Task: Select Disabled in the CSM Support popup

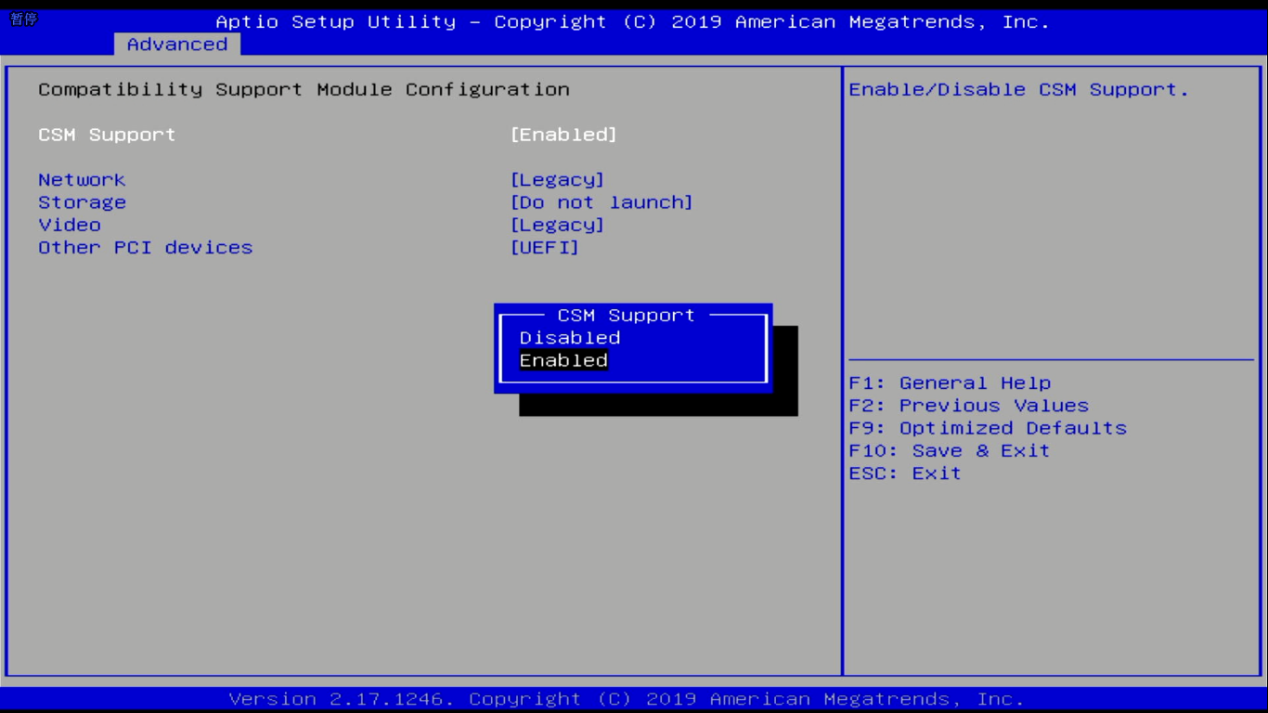Action: pos(569,338)
